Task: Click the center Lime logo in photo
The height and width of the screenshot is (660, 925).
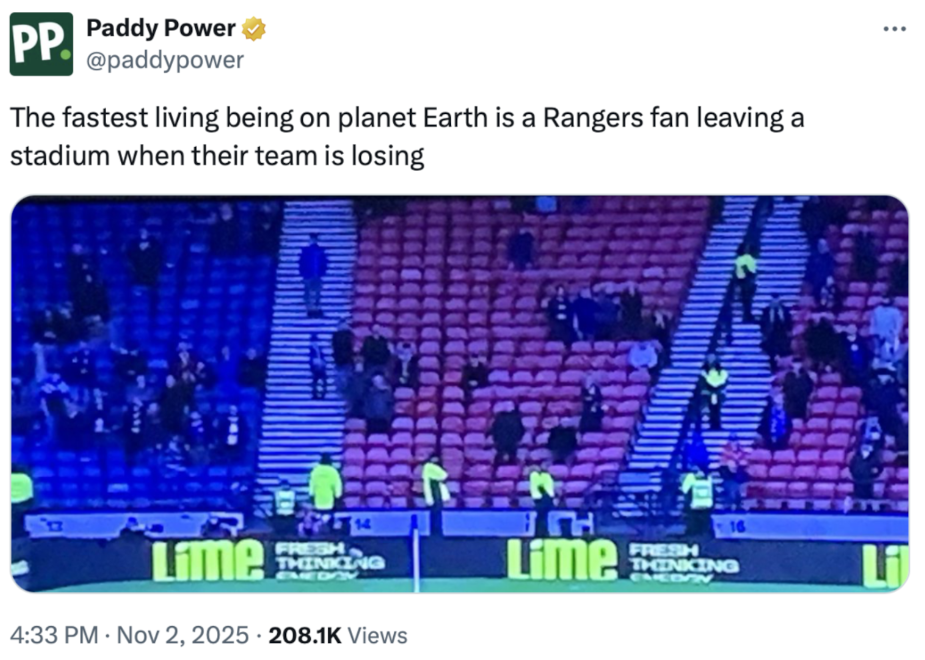Action: tap(562, 559)
